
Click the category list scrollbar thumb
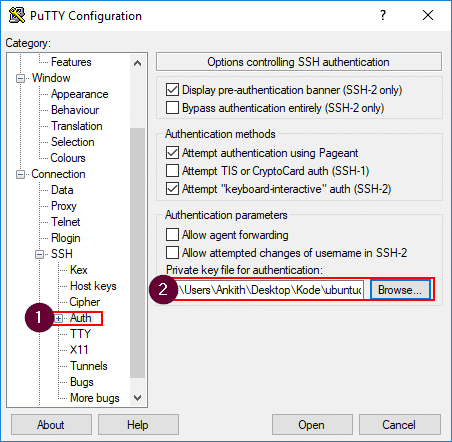[x=137, y=253]
